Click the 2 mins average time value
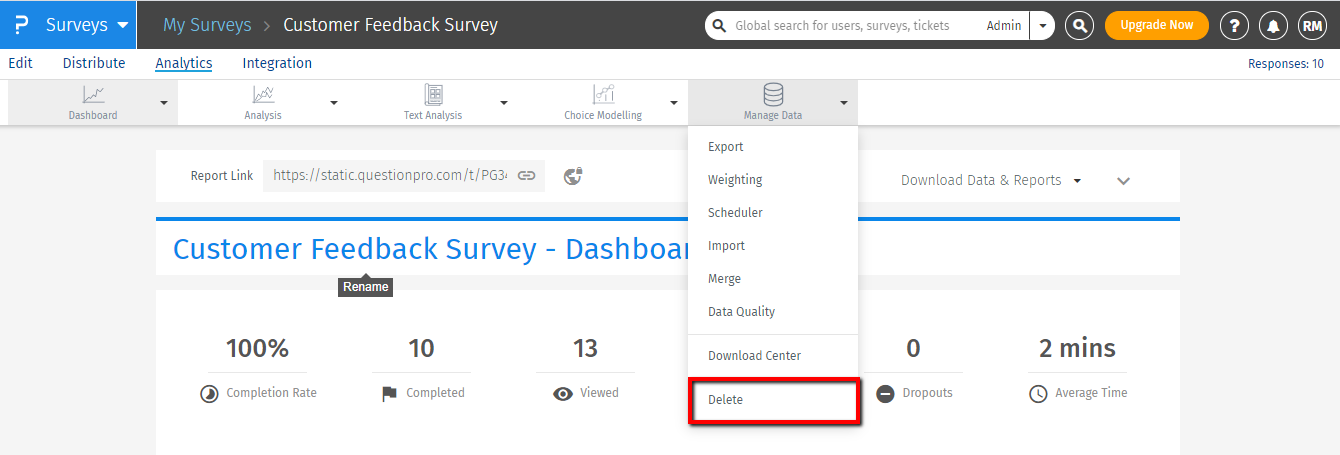 coord(1077,348)
